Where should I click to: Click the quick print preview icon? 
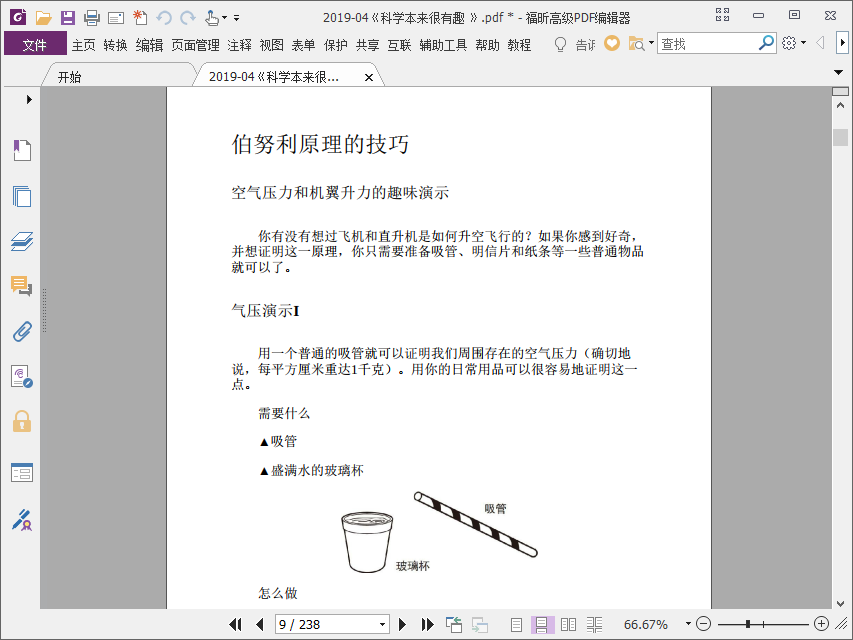click(115, 18)
